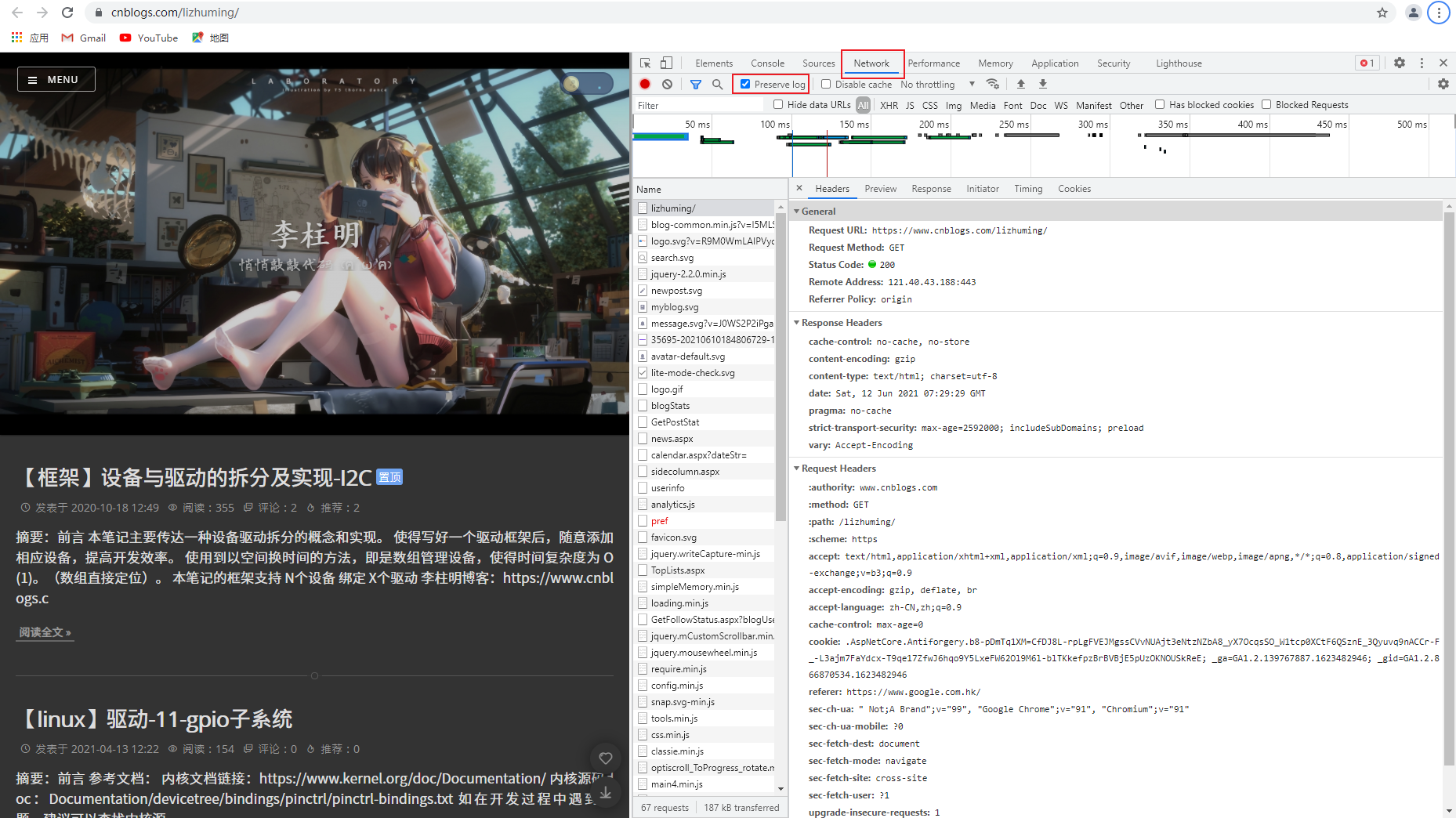
Task: Type in network Filter field
Action: (x=697, y=105)
